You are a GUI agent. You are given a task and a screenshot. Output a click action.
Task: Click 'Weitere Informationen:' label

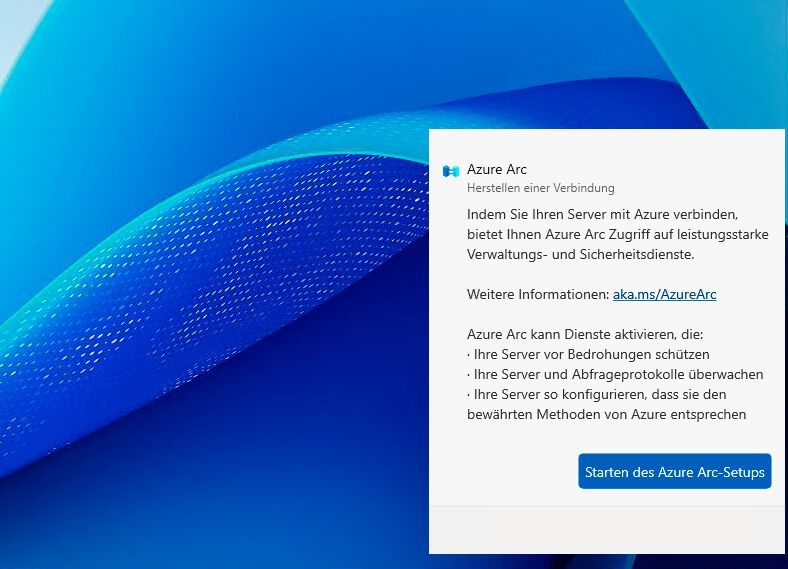pos(538,294)
